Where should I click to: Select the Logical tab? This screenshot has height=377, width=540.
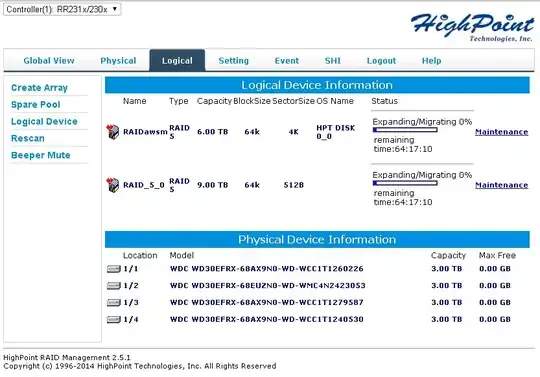click(177, 61)
